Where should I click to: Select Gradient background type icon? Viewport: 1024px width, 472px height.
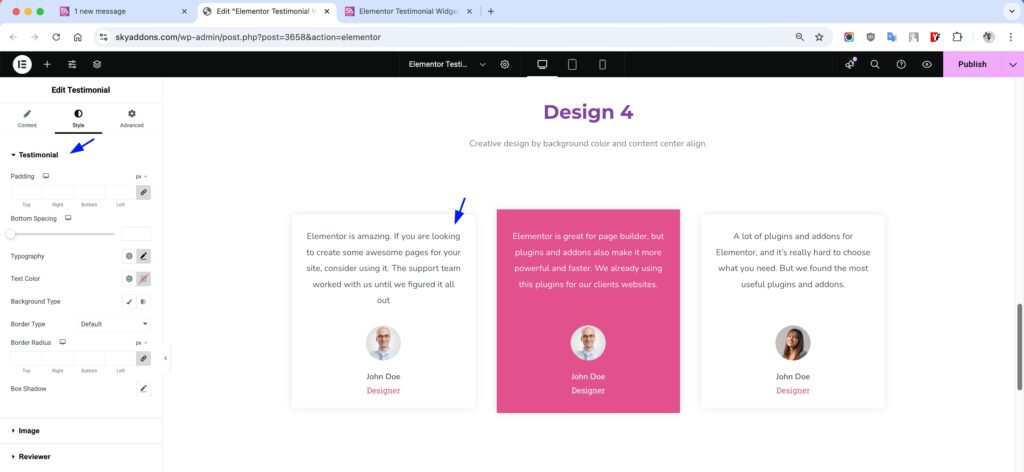[144, 302]
